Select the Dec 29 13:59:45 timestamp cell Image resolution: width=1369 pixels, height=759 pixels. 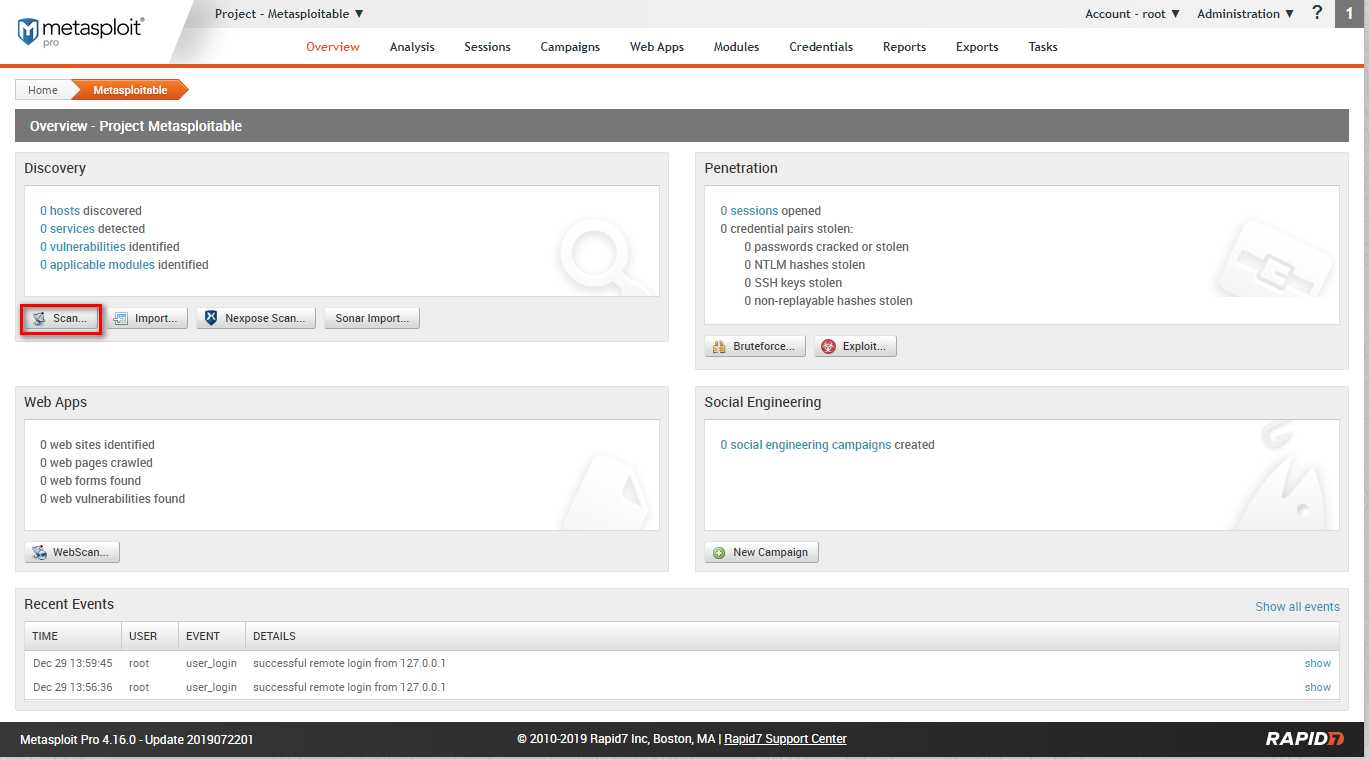pos(73,663)
